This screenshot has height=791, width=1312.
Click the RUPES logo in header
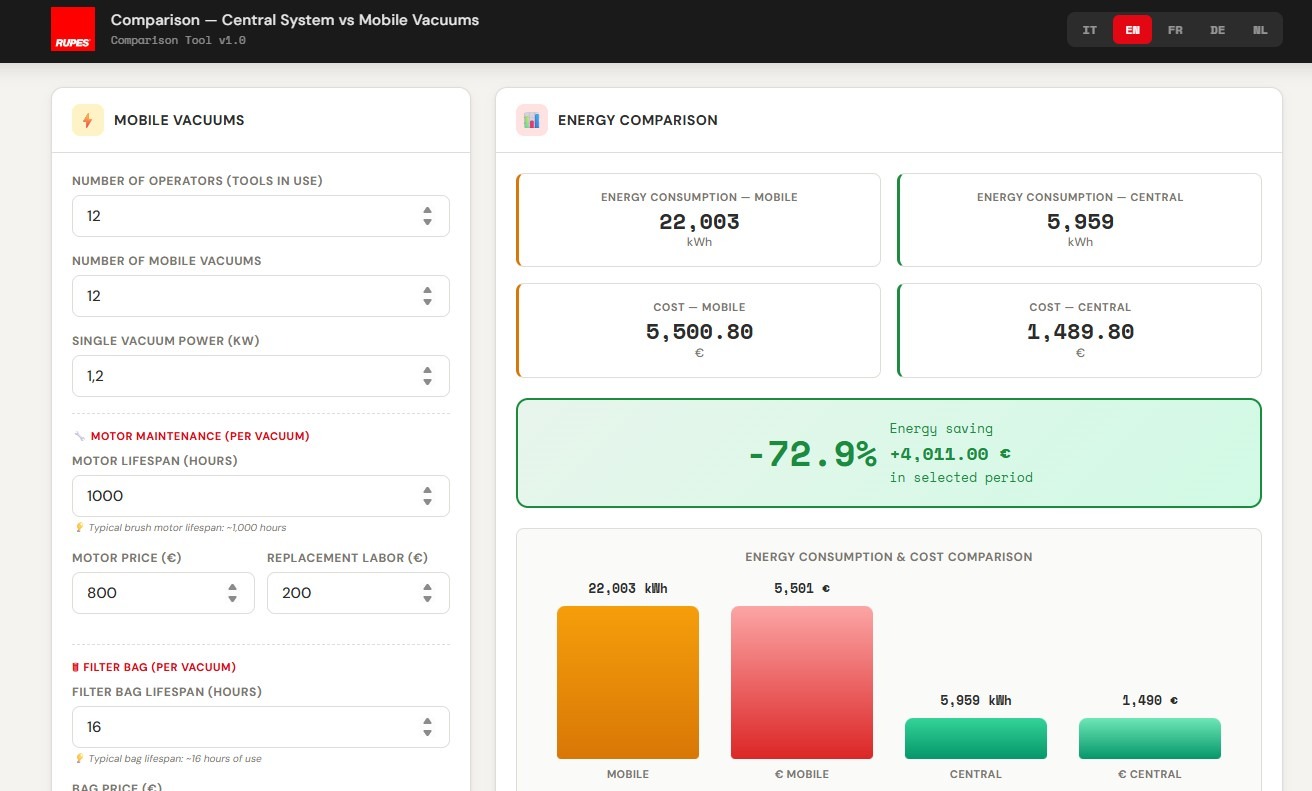[x=72, y=30]
